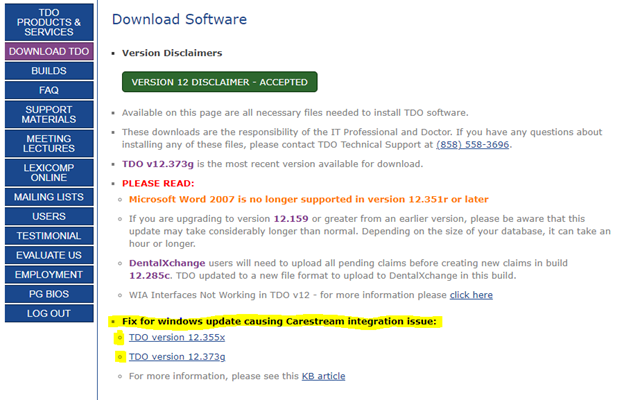This screenshot has width=624, height=400.
Task: Download TDO version 12.355x
Action: 177,338
